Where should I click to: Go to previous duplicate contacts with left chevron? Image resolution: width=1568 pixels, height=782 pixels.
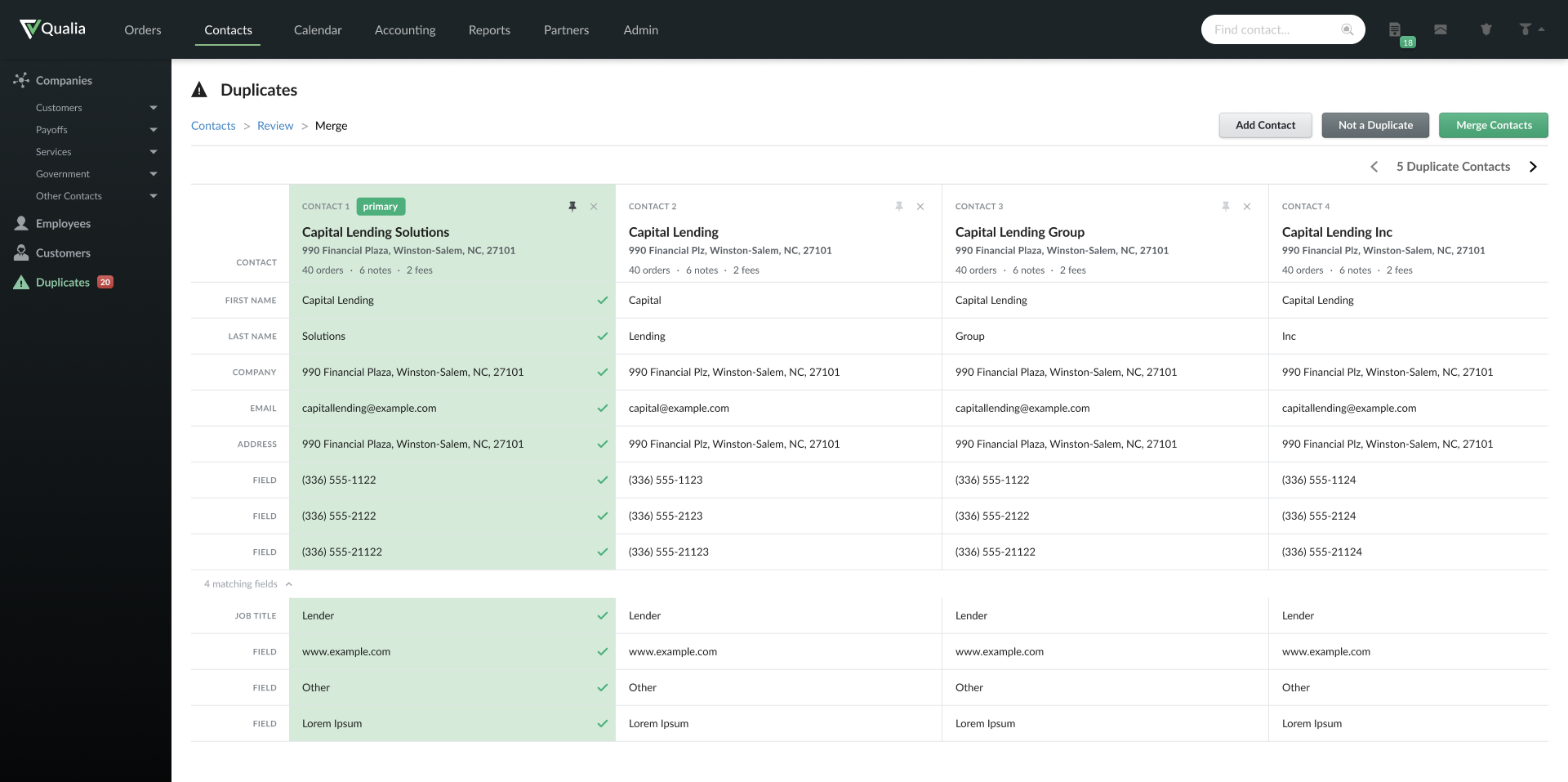click(x=1374, y=167)
